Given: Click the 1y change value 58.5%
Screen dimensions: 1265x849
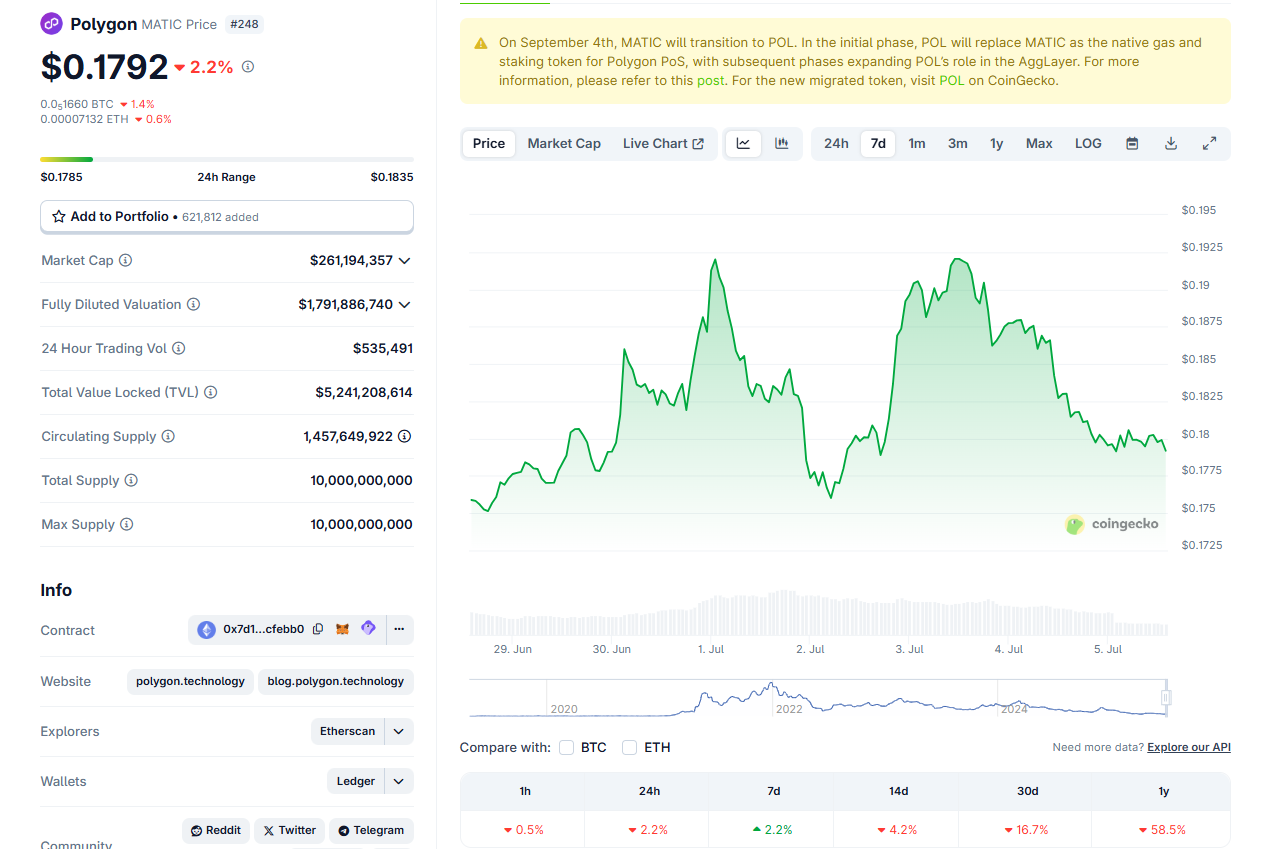Looking at the screenshot, I should click(x=1162, y=830).
